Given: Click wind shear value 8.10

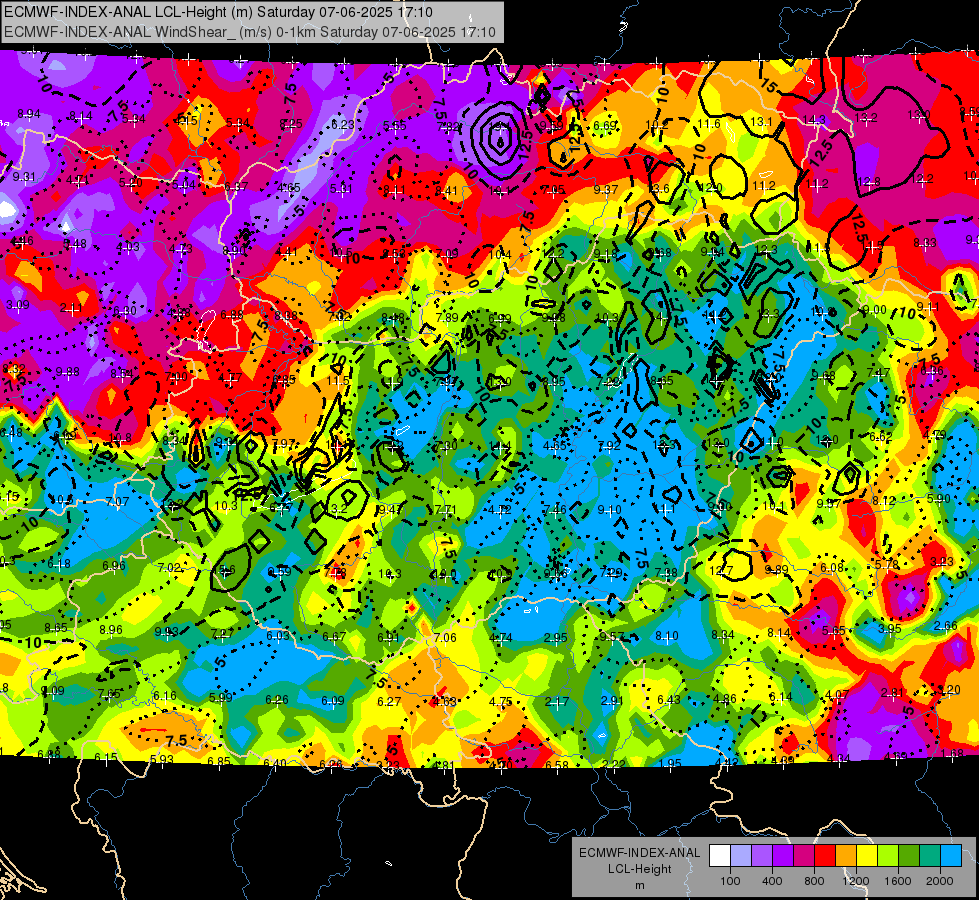Looking at the screenshot, I should (x=667, y=636).
